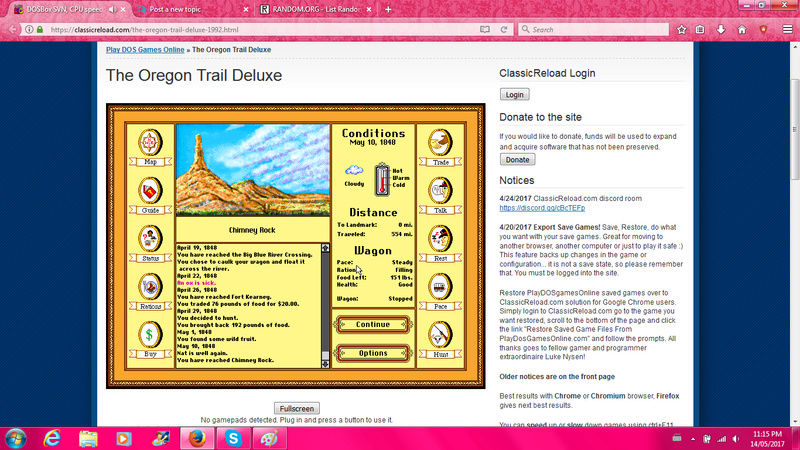The width and height of the screenshot is (800, 450).
Task: Show hidden tray icons arrow
Action: click(x=692, y=439)
